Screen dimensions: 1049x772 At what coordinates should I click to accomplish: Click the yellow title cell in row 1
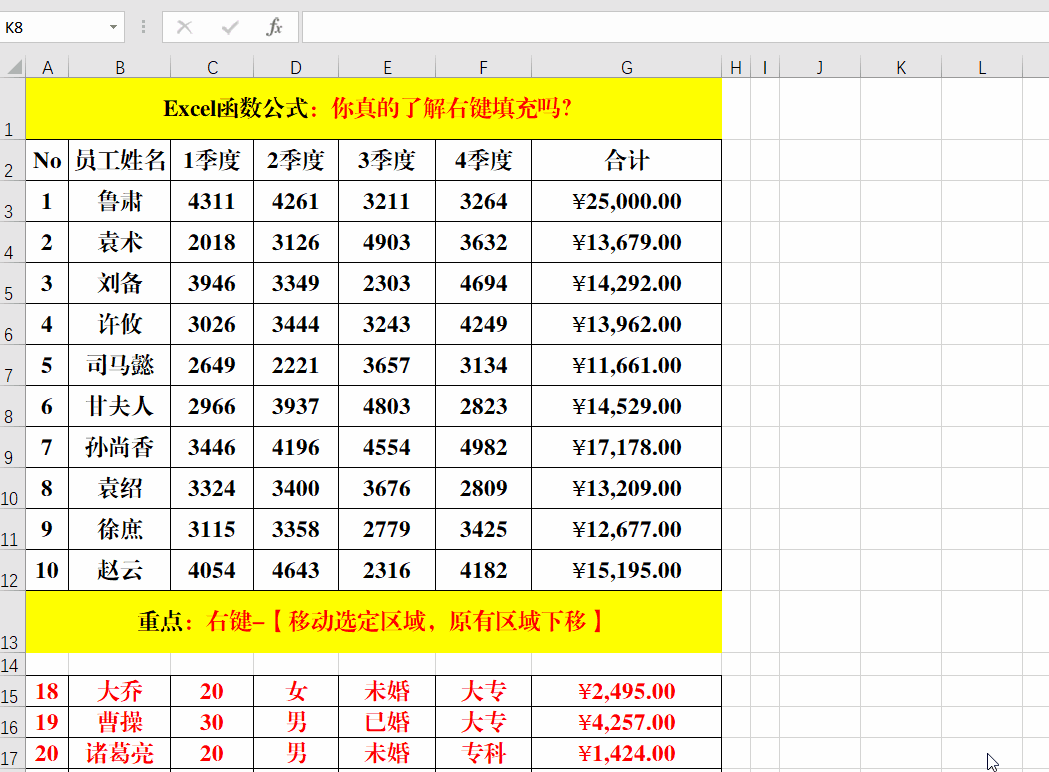(x=373, y=108)
